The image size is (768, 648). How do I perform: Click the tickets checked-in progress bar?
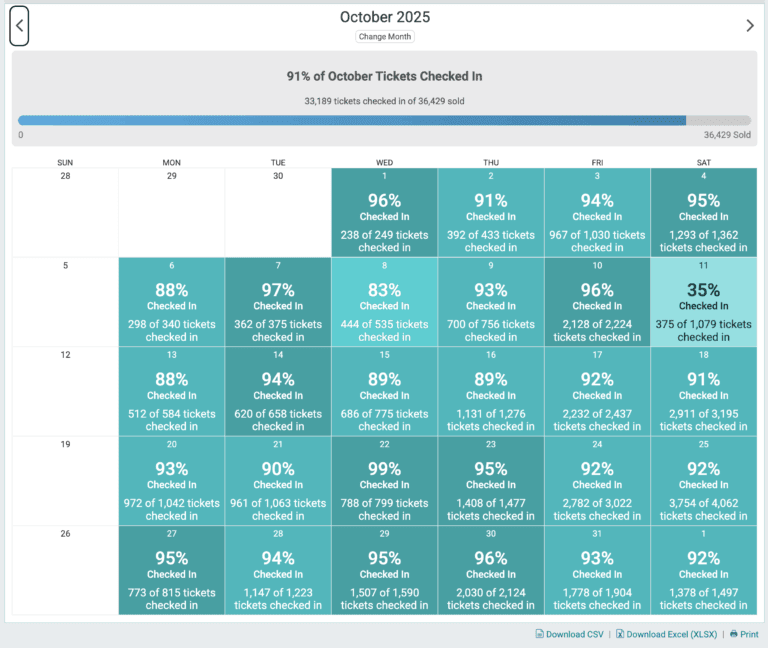tap(384, 120)
